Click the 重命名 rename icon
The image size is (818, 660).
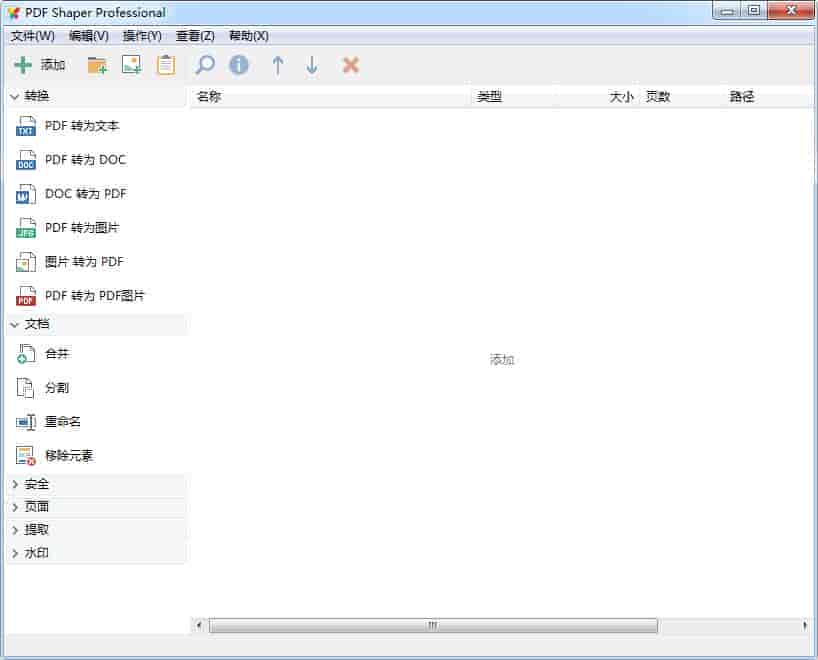point(26,422)
